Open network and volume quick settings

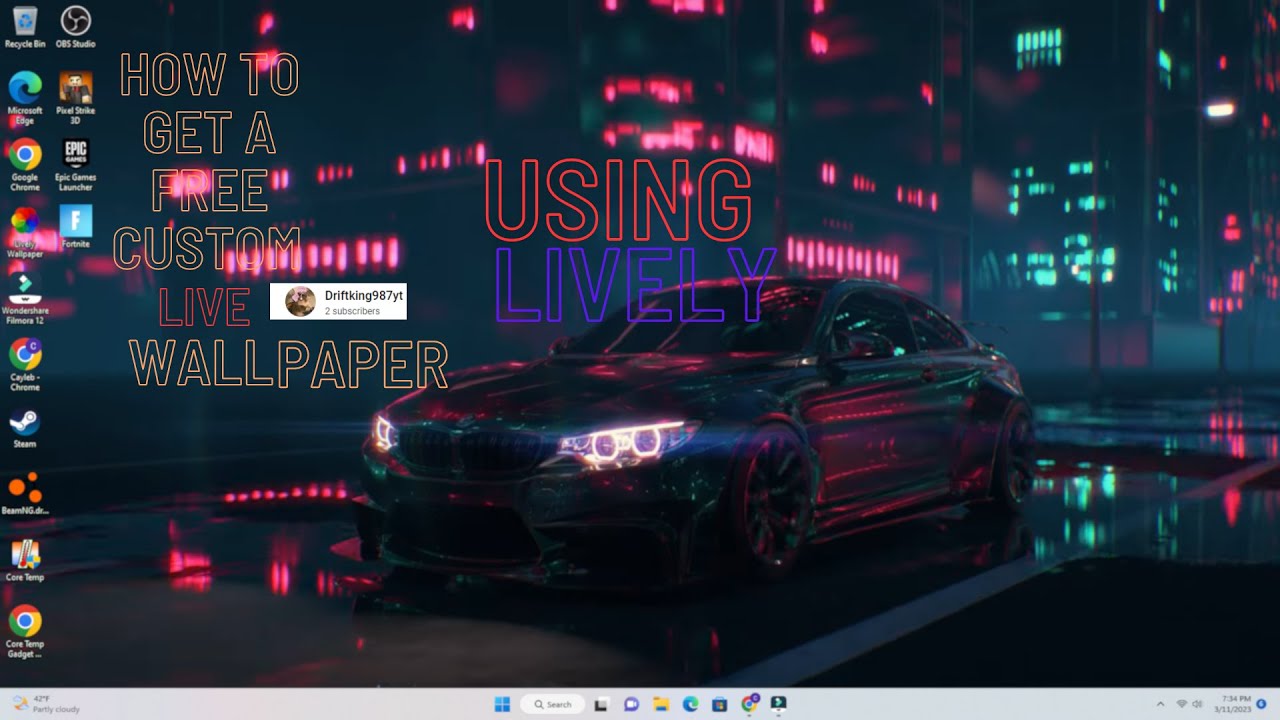coord(1190,704)
